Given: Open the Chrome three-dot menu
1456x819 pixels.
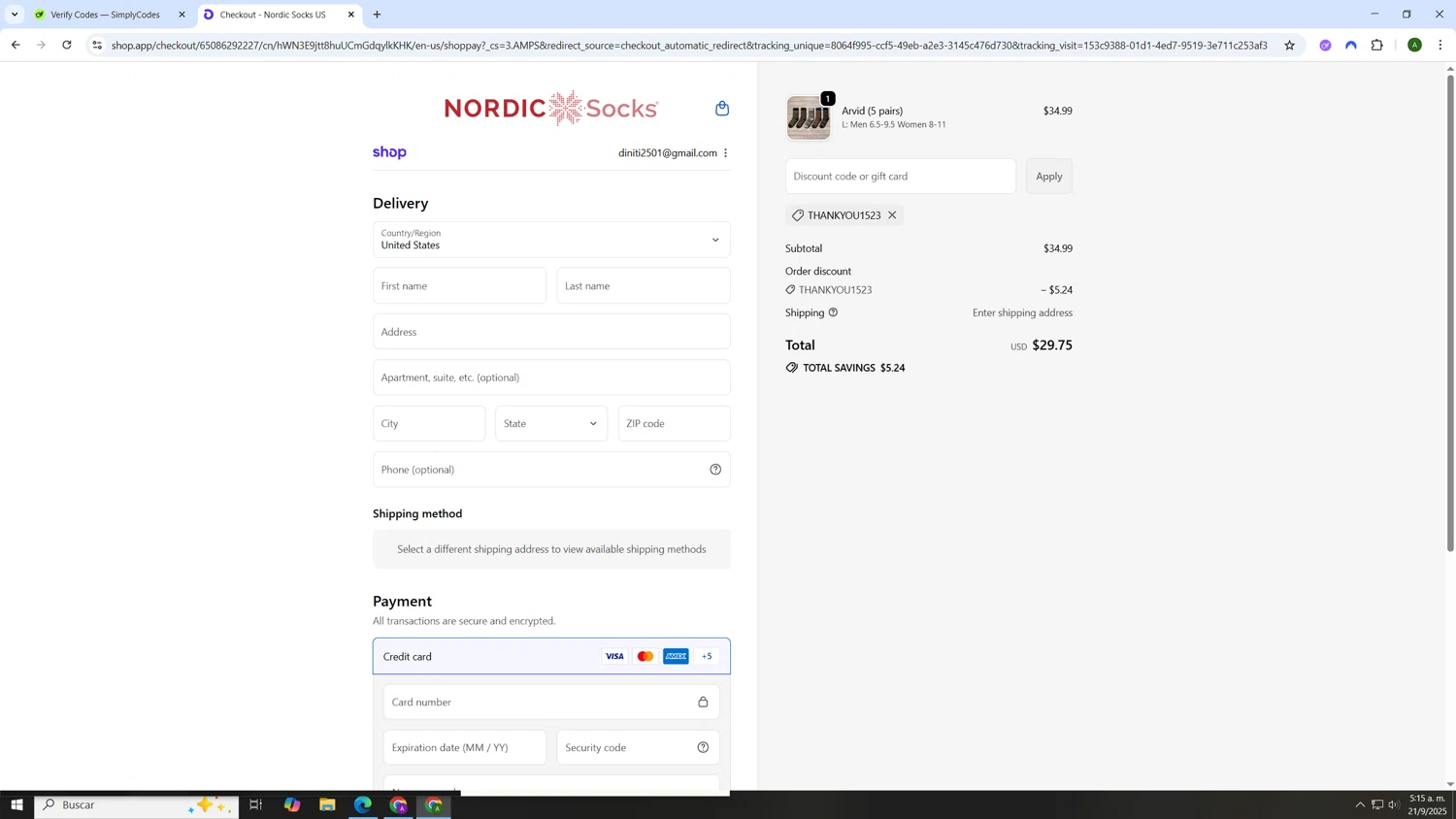Looking at the screenshot, I should coord(1440,46).
